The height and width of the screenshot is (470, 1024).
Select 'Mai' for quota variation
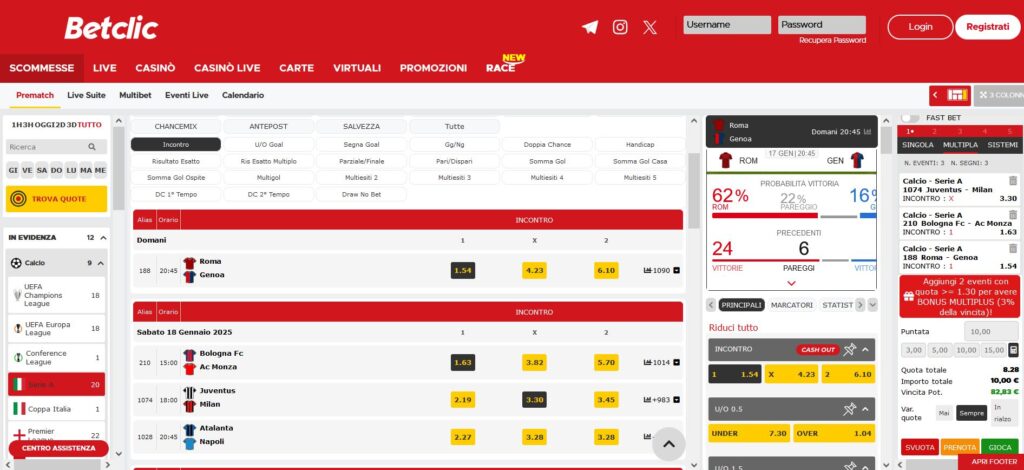tap(944, 412)
